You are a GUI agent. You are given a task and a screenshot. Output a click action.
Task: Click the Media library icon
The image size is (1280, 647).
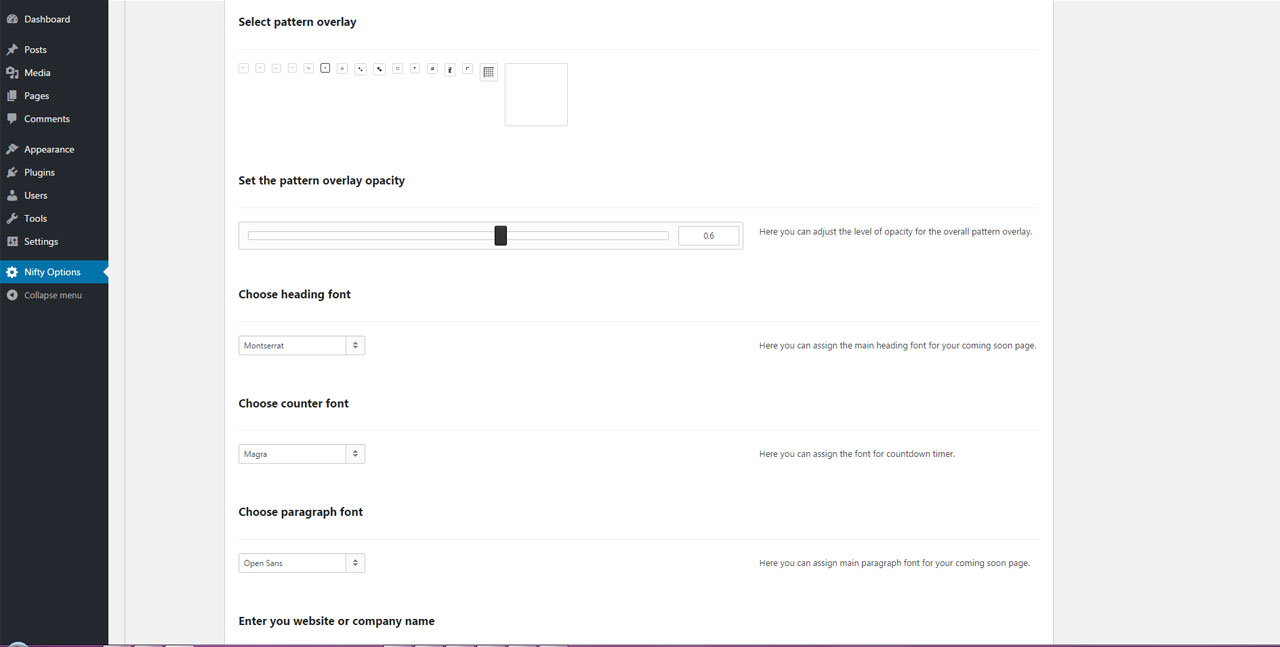click(x=12, y=73)
